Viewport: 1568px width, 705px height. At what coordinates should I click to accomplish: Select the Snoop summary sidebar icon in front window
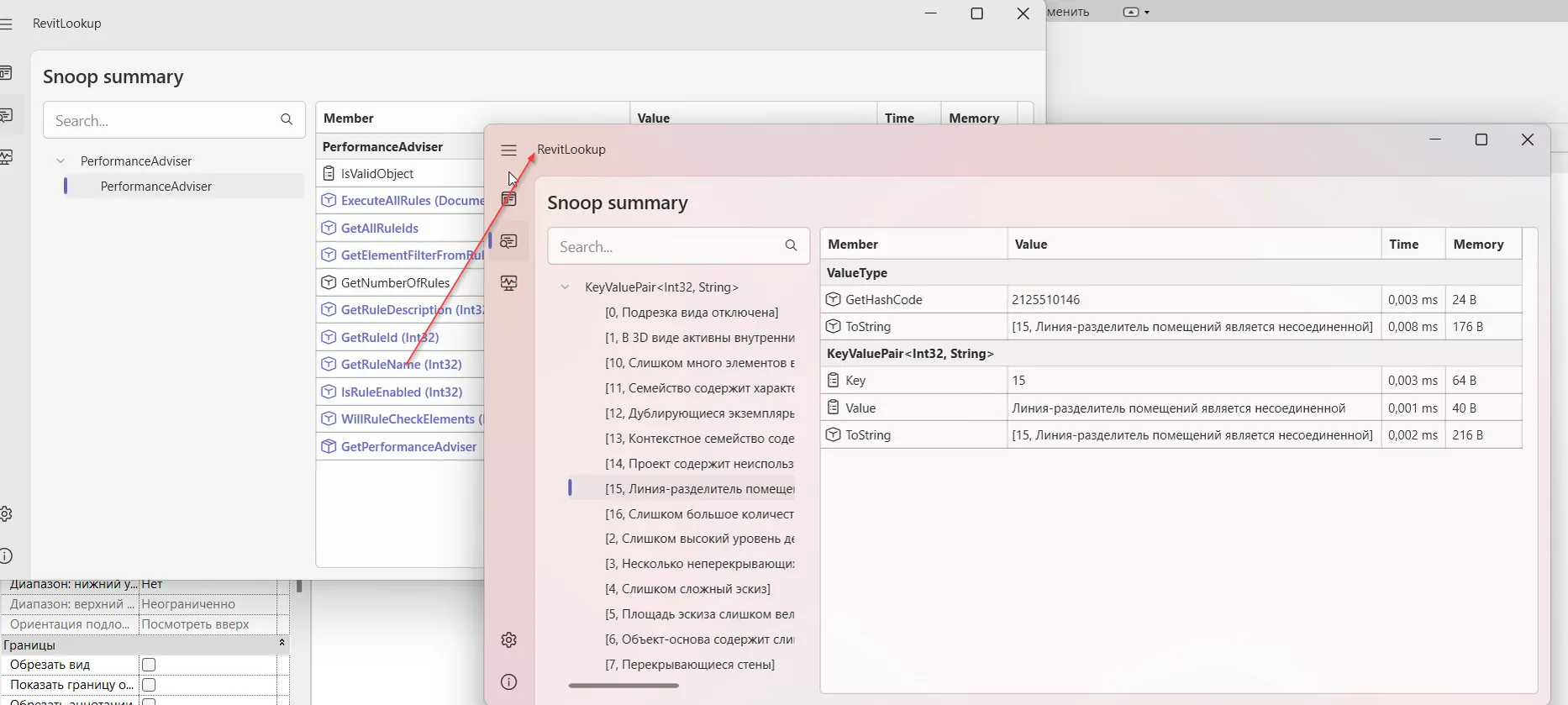click(x=508, y=241)
